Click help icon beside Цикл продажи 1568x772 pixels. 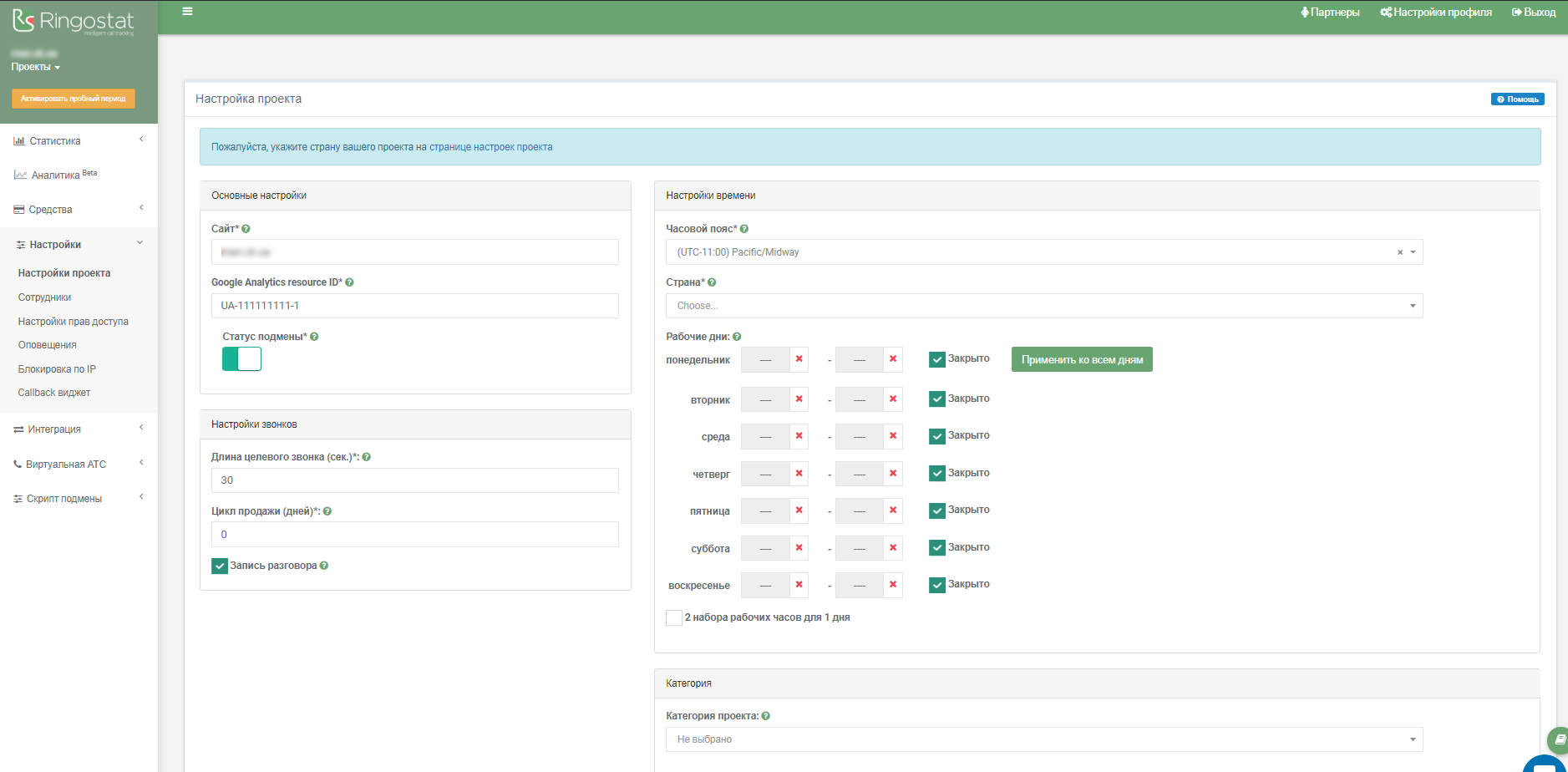(x=327, y=511)
